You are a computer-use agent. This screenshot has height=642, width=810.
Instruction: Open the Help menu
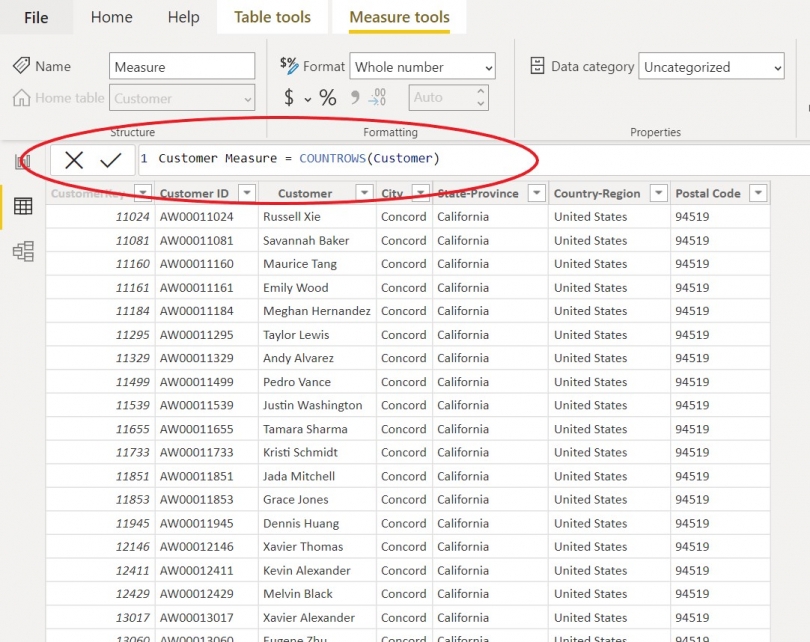click(x=183, y=17)
